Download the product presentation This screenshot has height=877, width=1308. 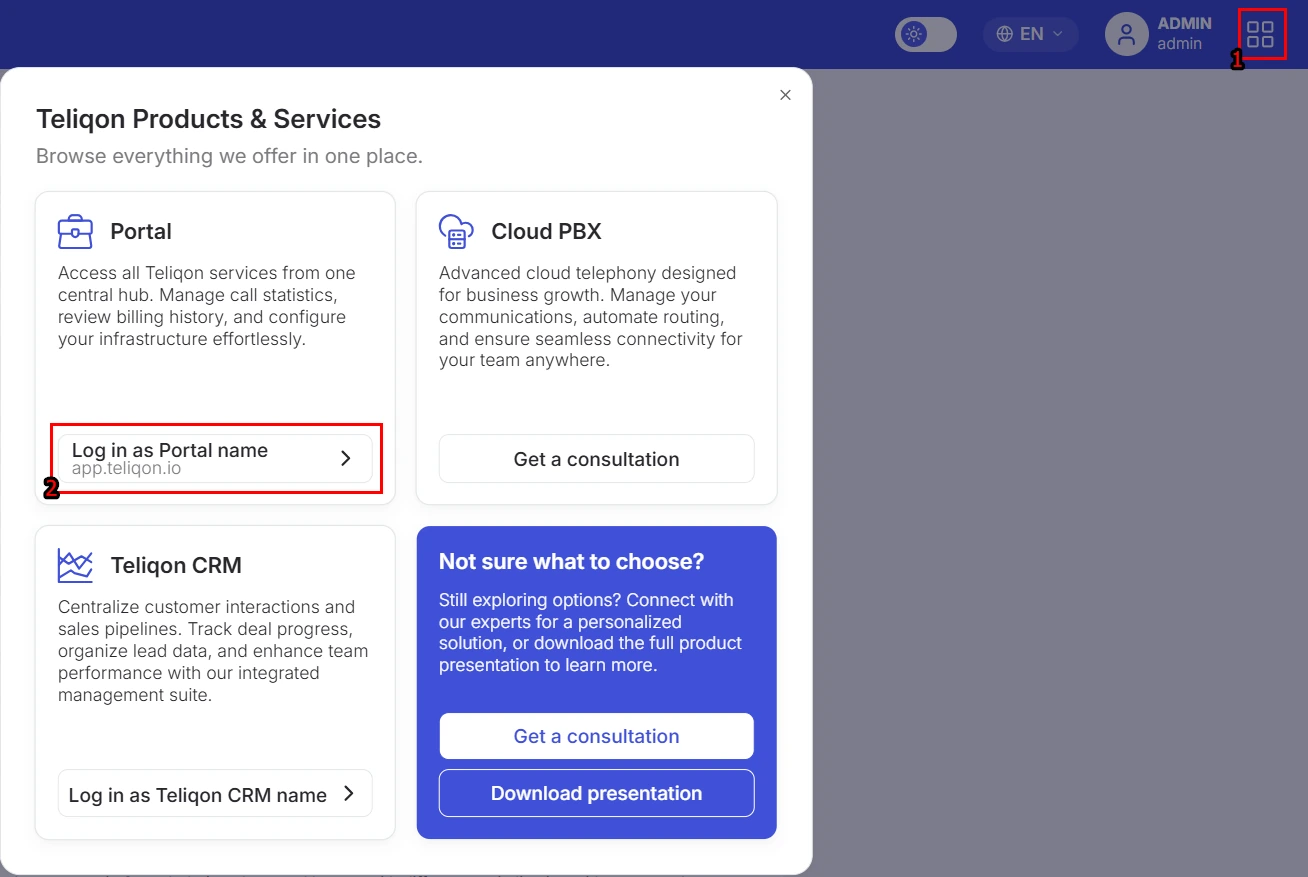596,793
